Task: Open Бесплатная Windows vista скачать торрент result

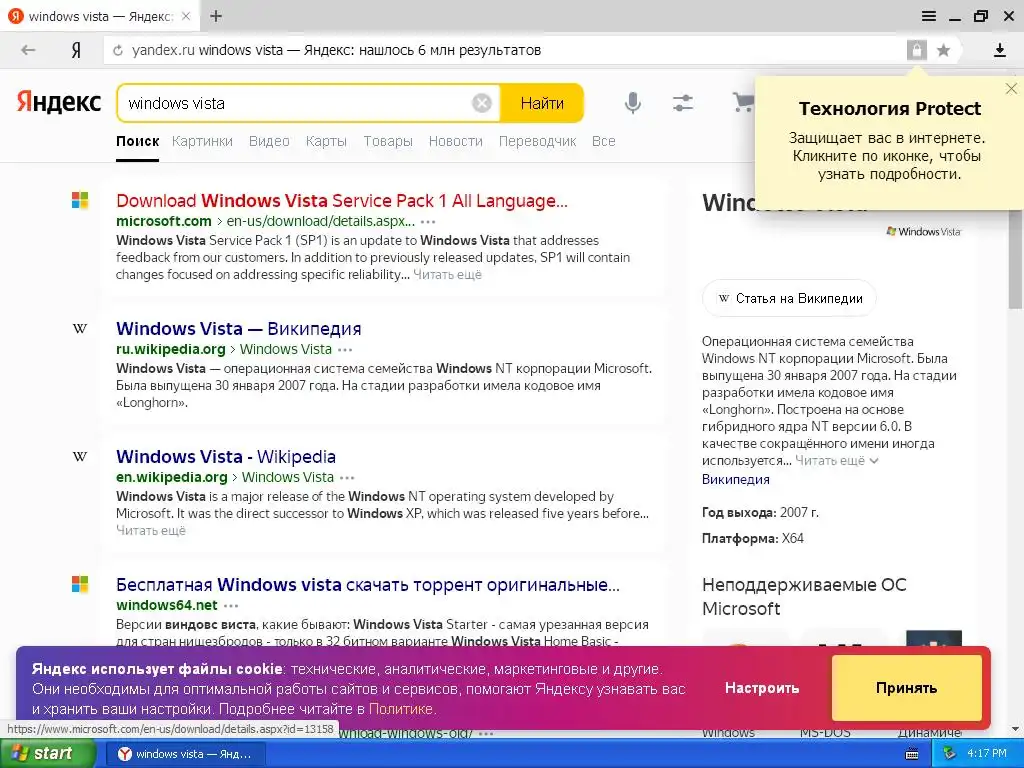Action: 368,584
